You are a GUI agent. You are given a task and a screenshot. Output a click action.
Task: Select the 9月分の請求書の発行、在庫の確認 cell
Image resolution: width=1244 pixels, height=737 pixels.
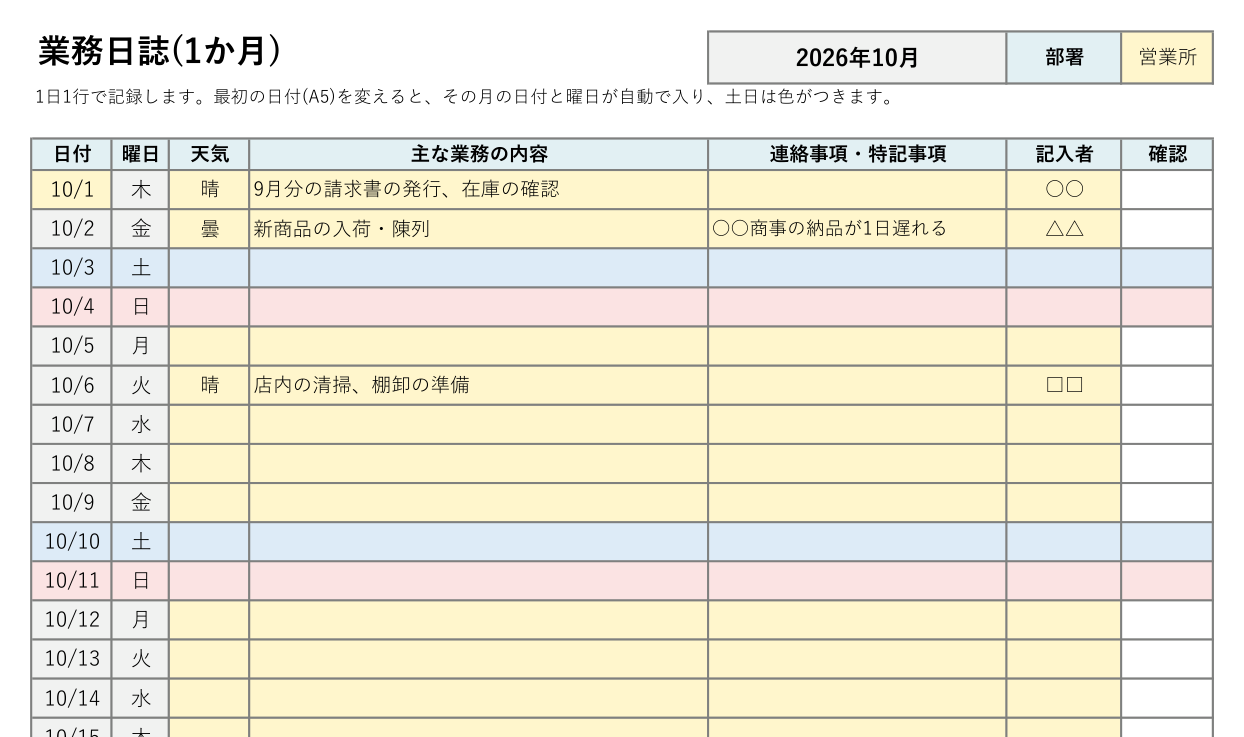(479, 189)
